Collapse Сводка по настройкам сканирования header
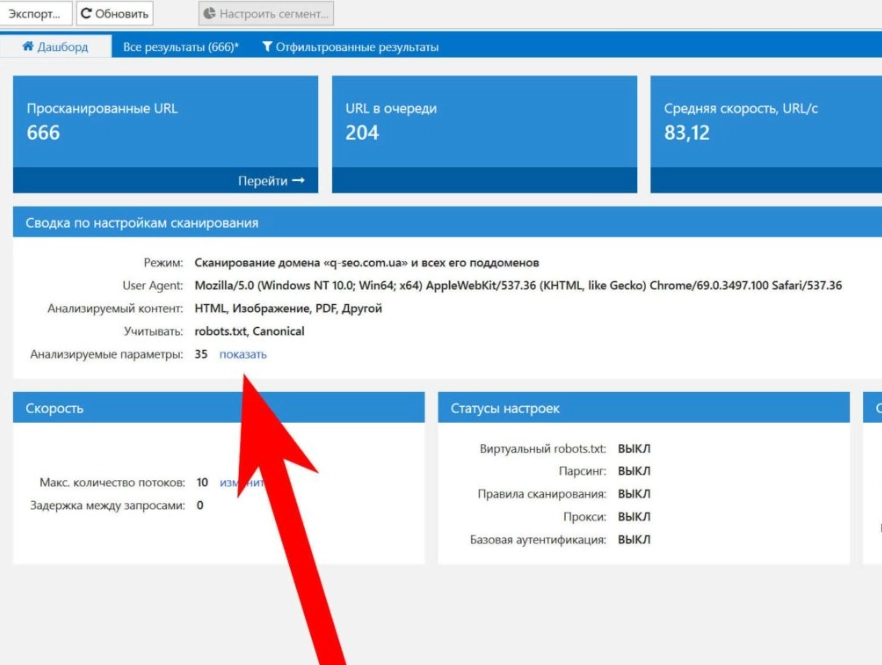The image size is (882, 665). coord(440,222)
